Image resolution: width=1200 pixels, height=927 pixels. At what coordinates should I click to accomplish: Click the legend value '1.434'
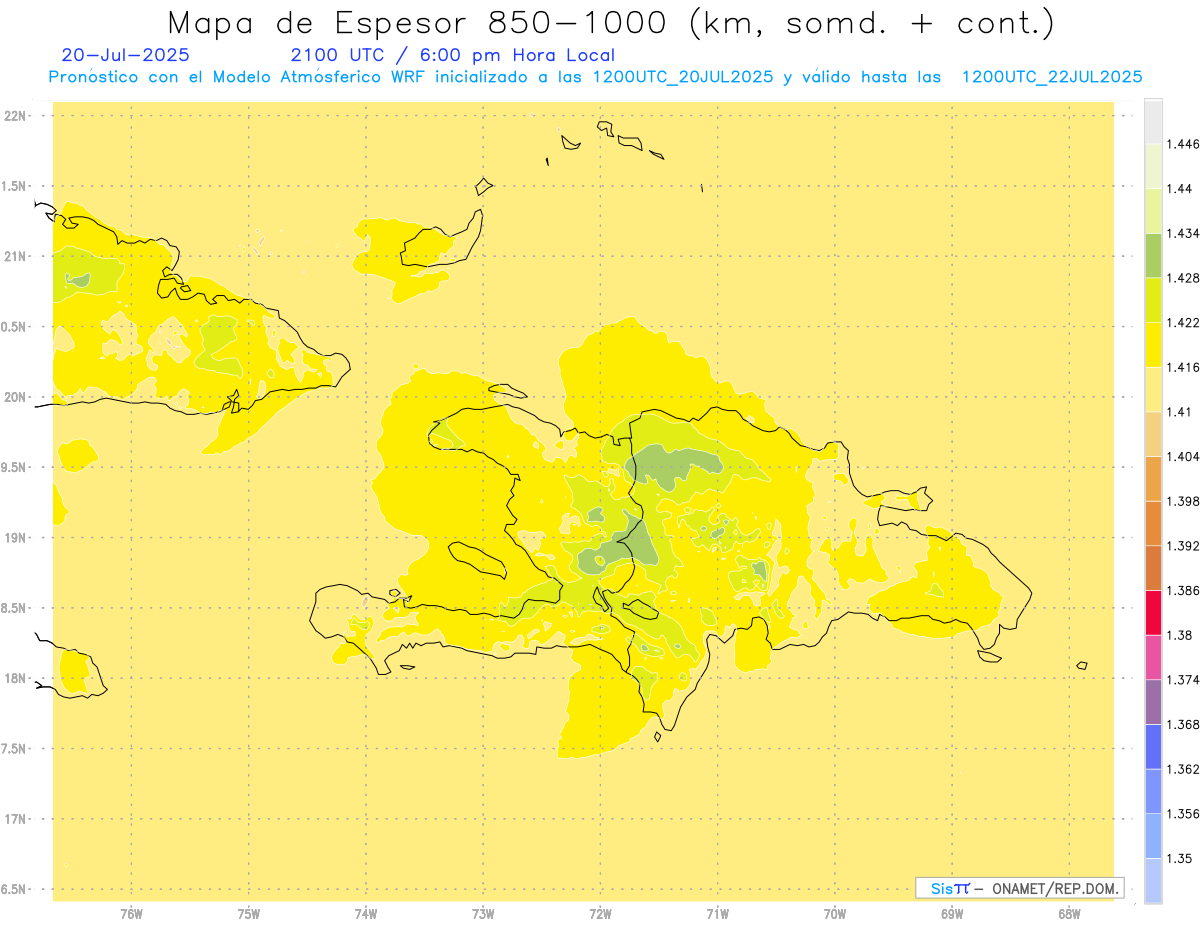coord(1185,233)
